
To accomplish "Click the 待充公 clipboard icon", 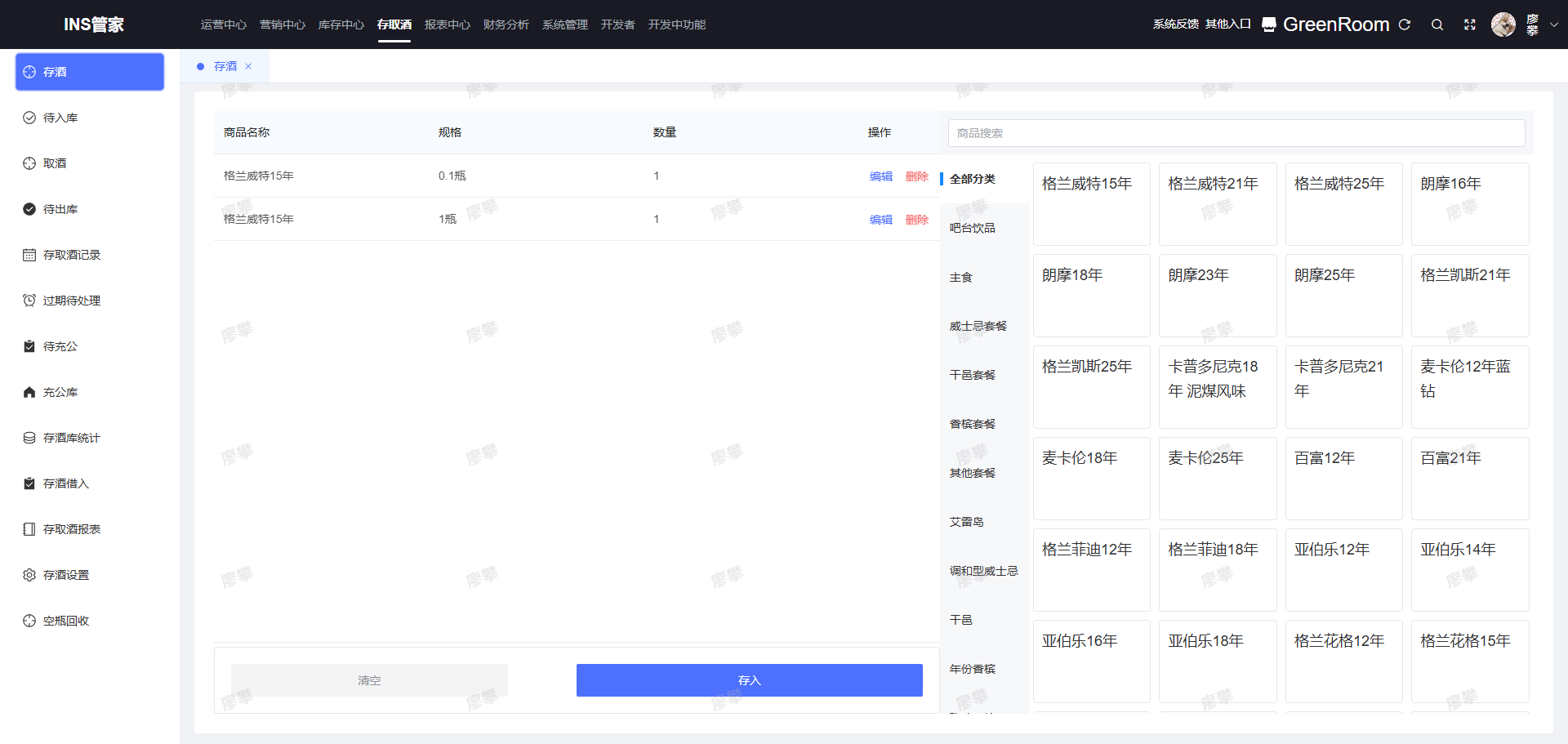I will click(29, 346).
